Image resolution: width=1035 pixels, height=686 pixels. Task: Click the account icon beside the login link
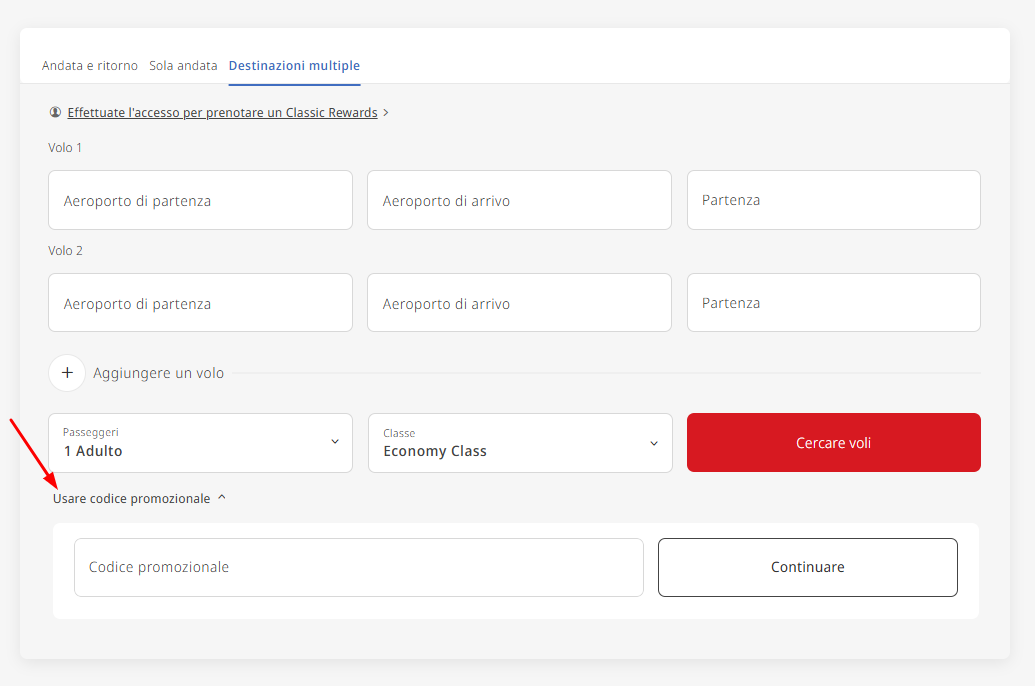[56, 112]
